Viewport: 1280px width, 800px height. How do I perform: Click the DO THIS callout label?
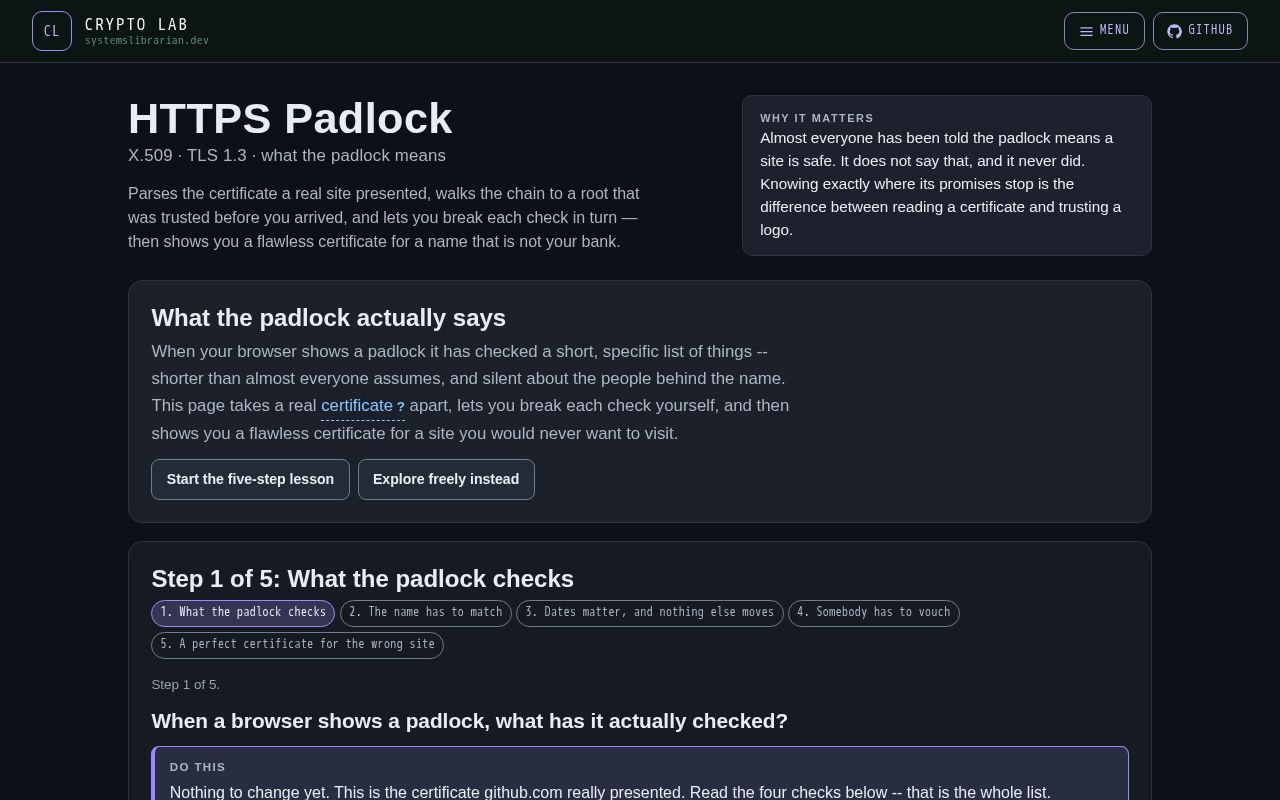pyautogui.click(x=198, y=767)
